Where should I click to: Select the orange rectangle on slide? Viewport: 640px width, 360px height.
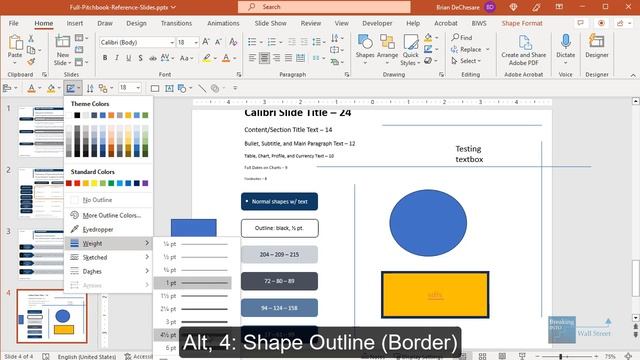click(x=435, y=295)
